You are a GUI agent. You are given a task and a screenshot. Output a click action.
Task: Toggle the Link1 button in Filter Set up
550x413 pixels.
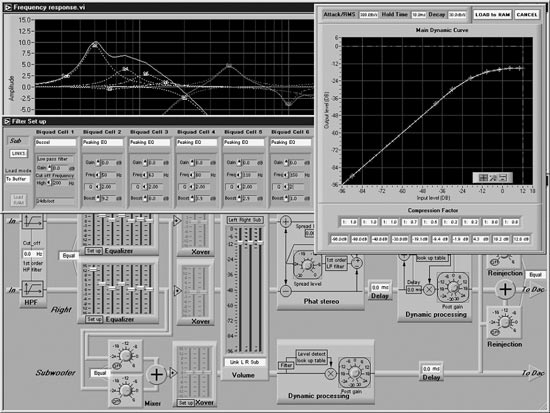[18, 153]
